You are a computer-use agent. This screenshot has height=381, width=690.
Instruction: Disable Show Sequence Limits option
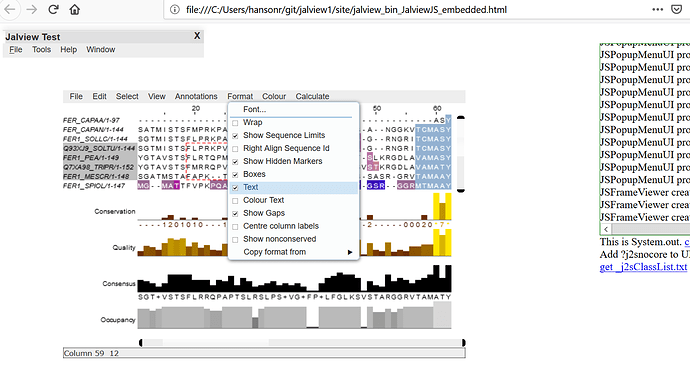pyautogui.click(x=235, y=136)
